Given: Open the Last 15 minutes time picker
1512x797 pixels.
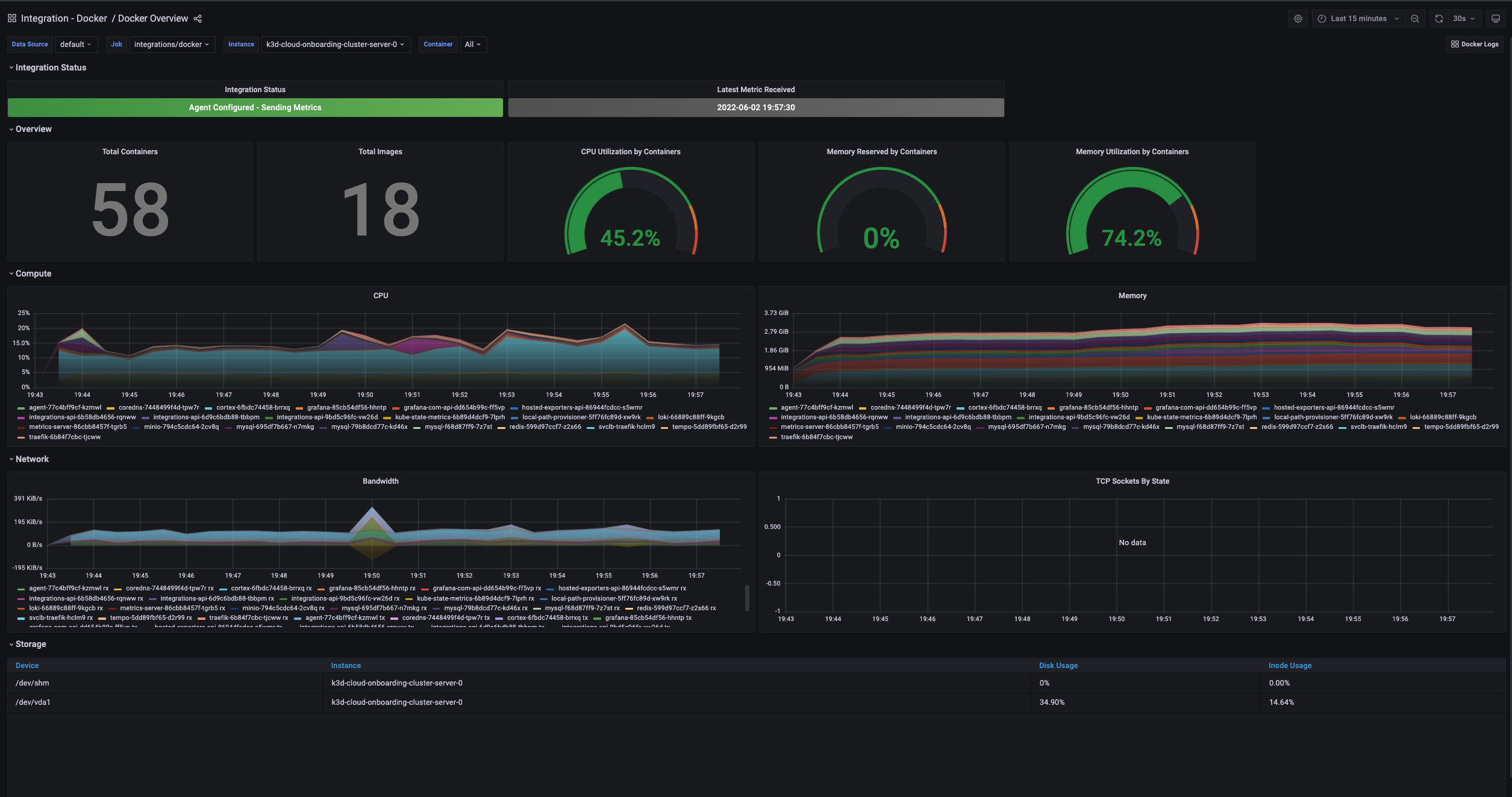Looking at the screenshot, I should (1358, 19).
